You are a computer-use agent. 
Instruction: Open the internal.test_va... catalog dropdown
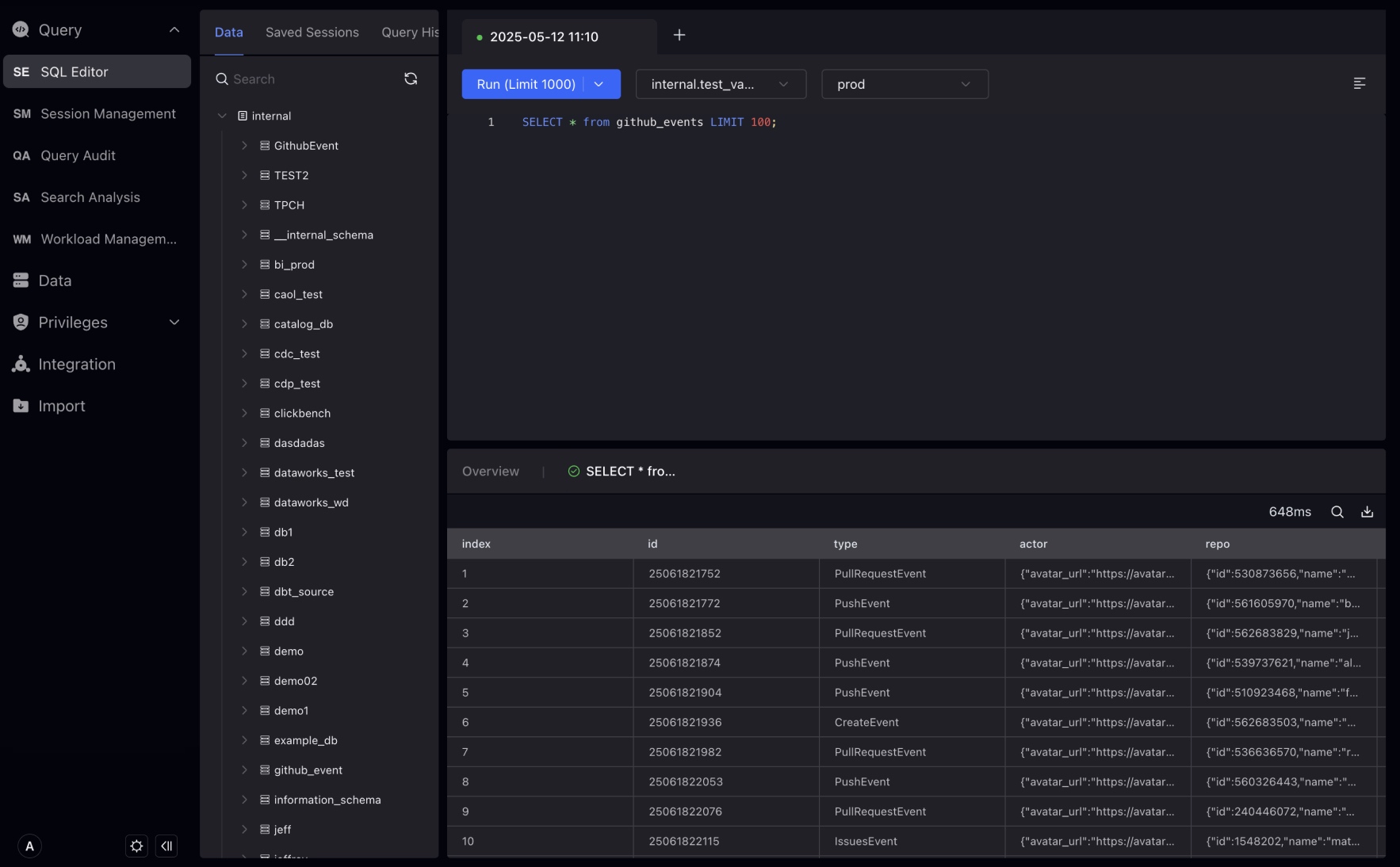tap(720, 84)
